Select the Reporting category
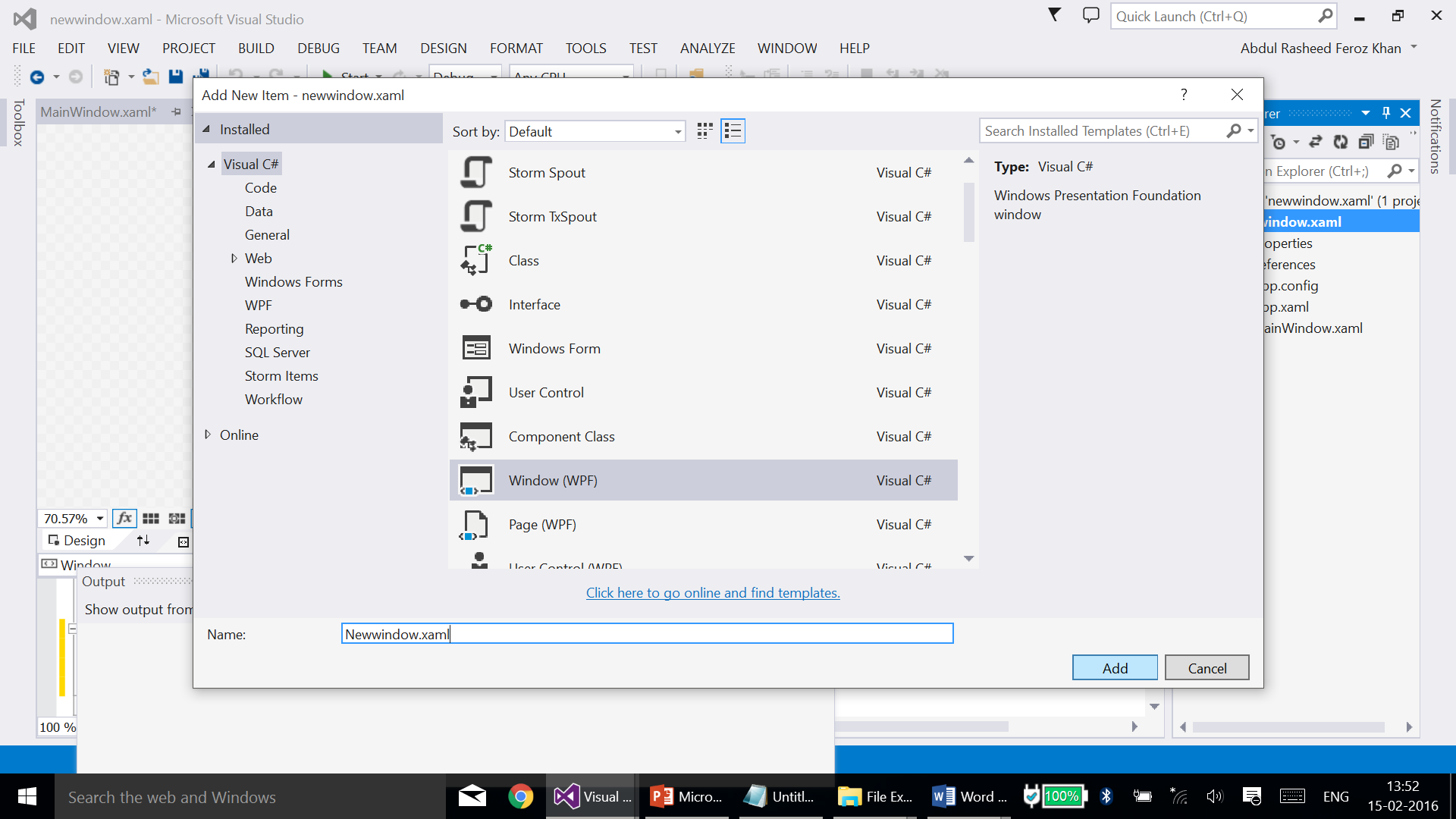 point(274,329)
